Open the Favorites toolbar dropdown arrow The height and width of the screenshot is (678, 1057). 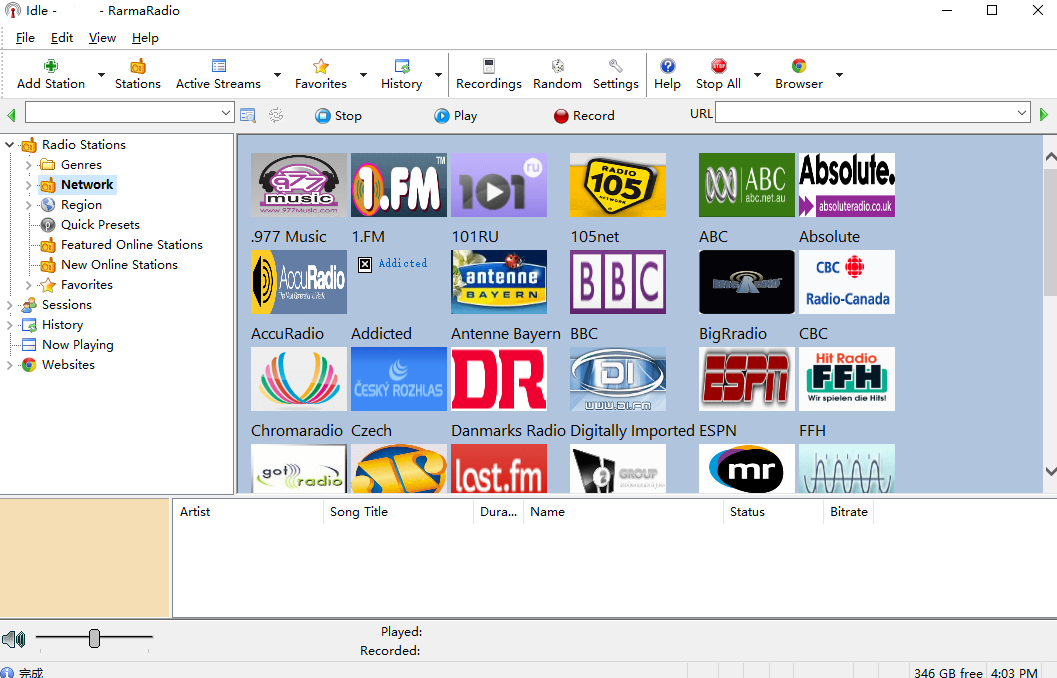363,75
